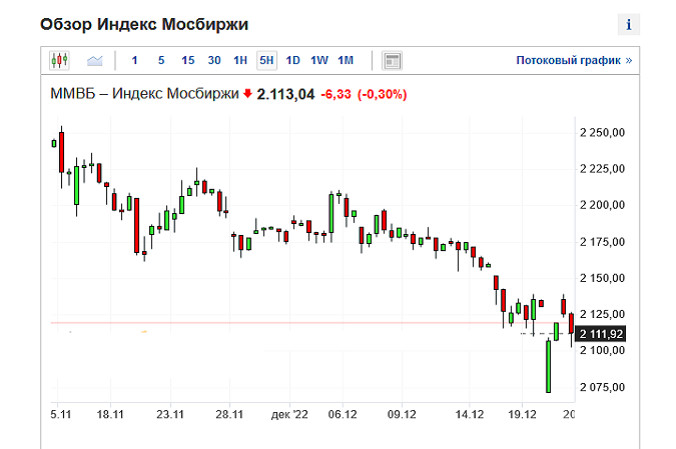Click the 18.11 date label

110,414
